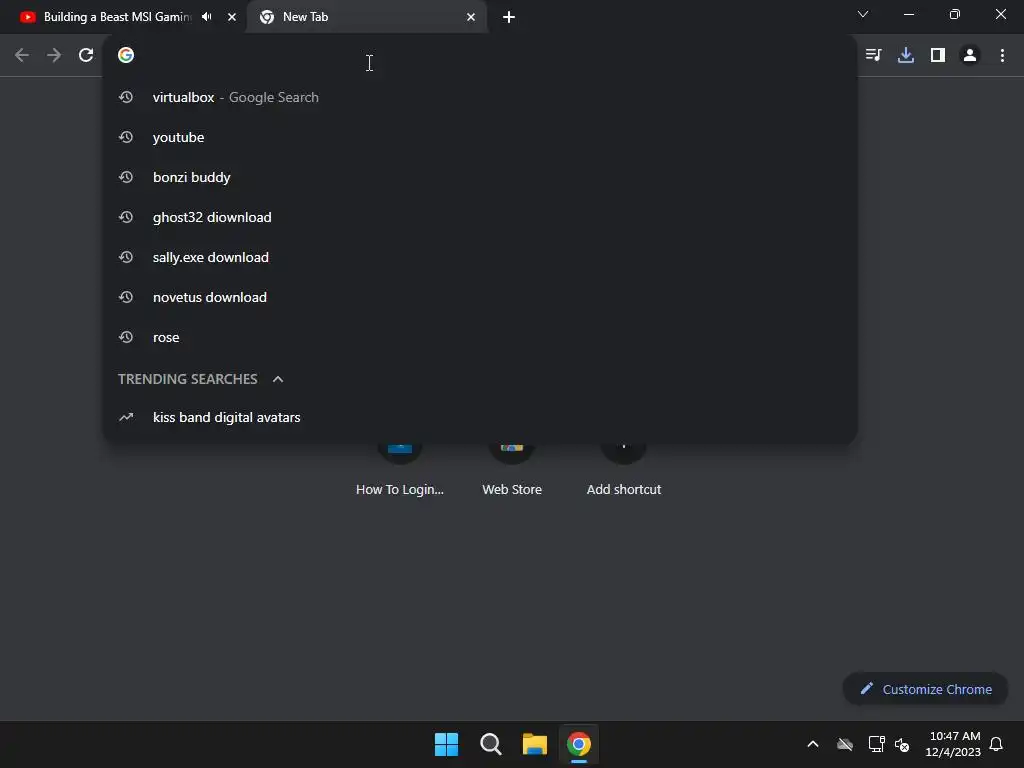The image size is (1024, 768).
Task: Open the clock showing 10:47 AM
Action: point(953,744)
